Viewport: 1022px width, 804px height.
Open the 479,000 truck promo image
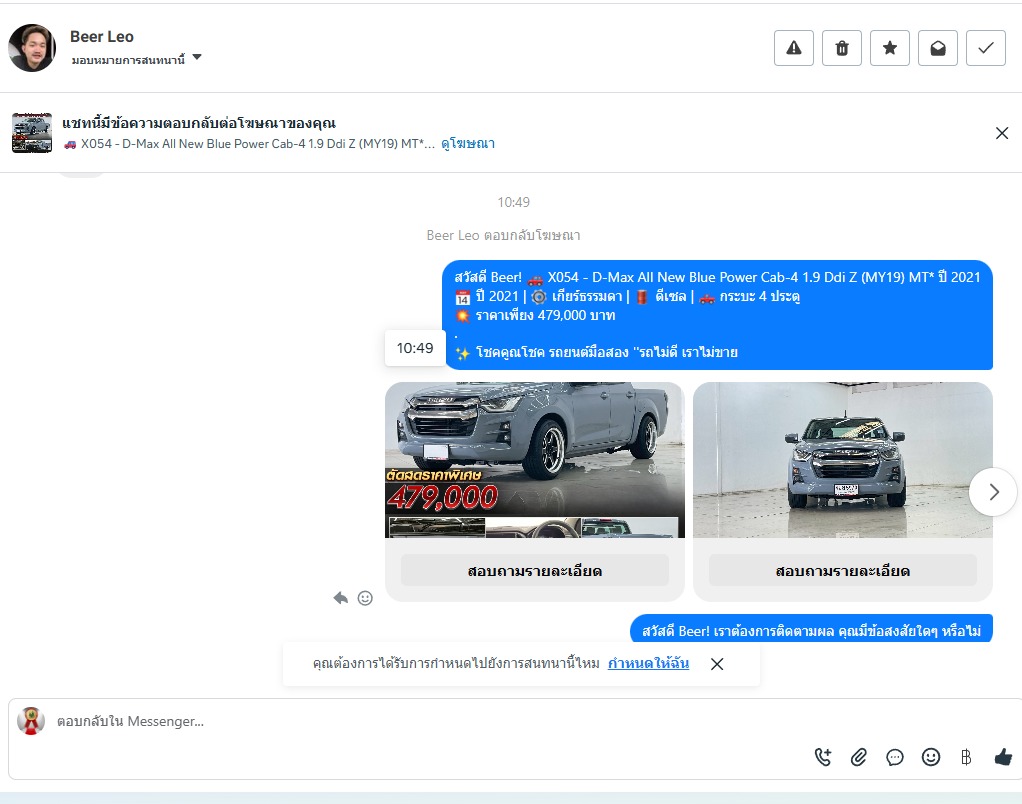click(x=534, y=460)
